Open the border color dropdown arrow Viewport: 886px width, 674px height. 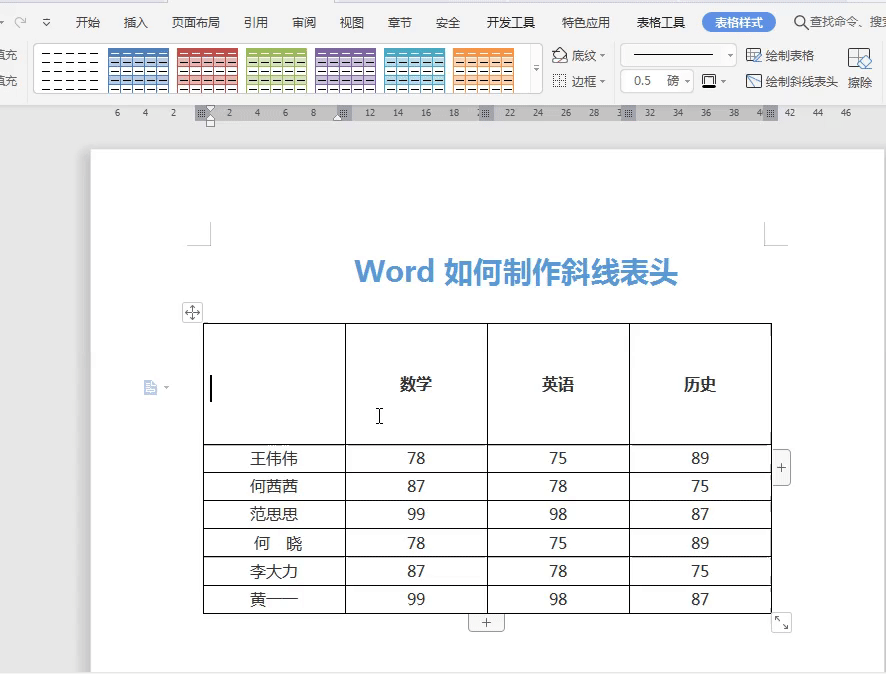pyautogui.click(x=723, y=81)
